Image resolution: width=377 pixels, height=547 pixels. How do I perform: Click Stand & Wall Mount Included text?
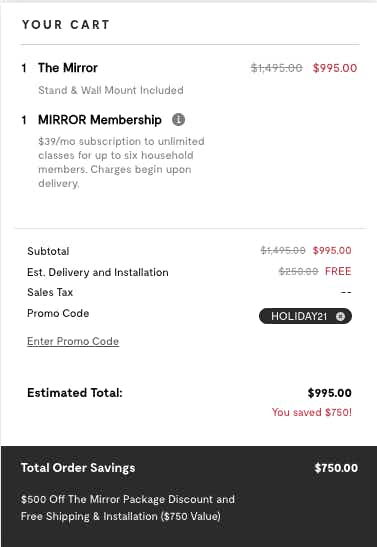(111, 90)
